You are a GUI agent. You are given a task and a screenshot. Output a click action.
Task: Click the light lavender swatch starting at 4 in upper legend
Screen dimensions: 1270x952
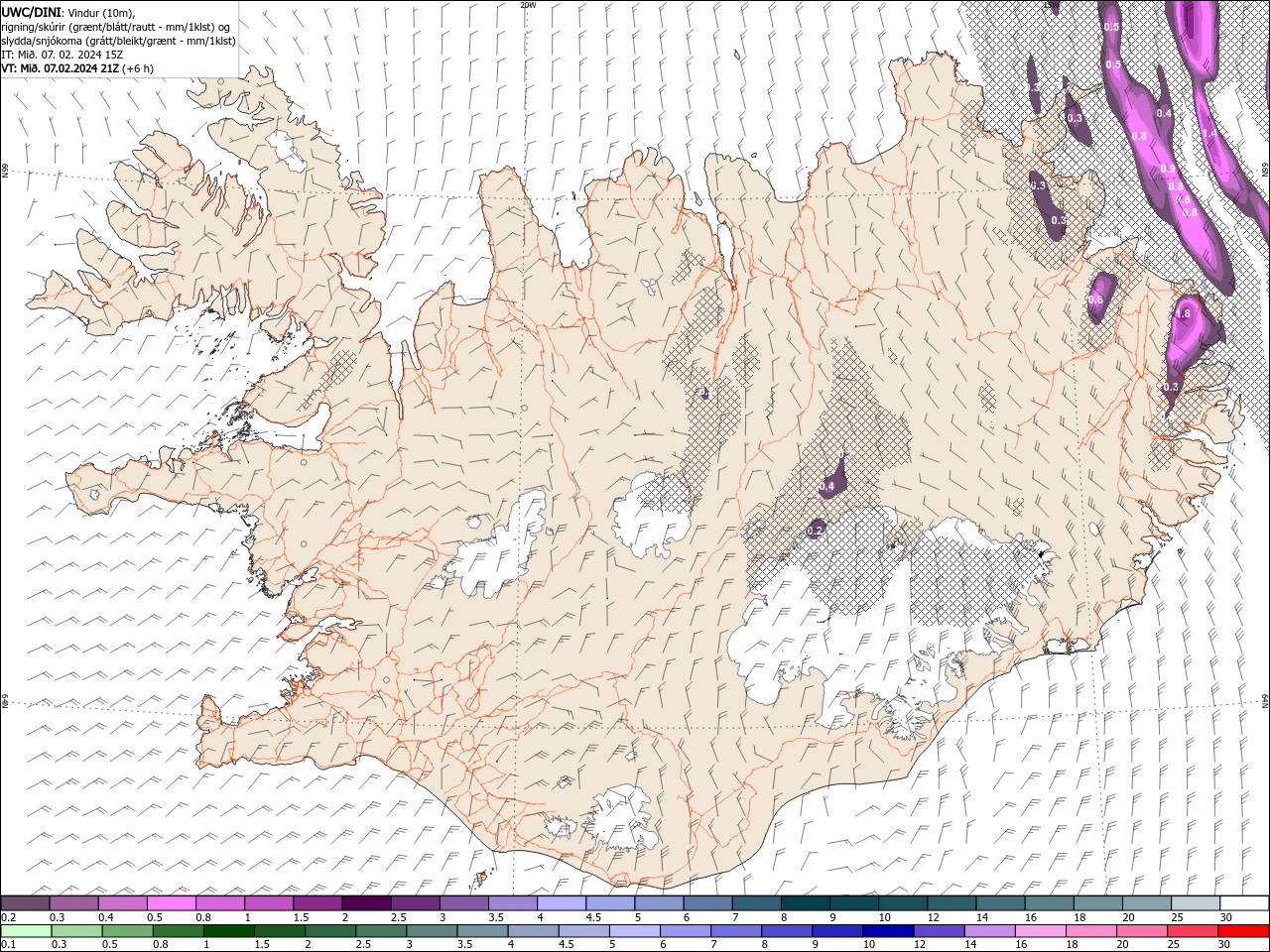click(x=562, y=903)
